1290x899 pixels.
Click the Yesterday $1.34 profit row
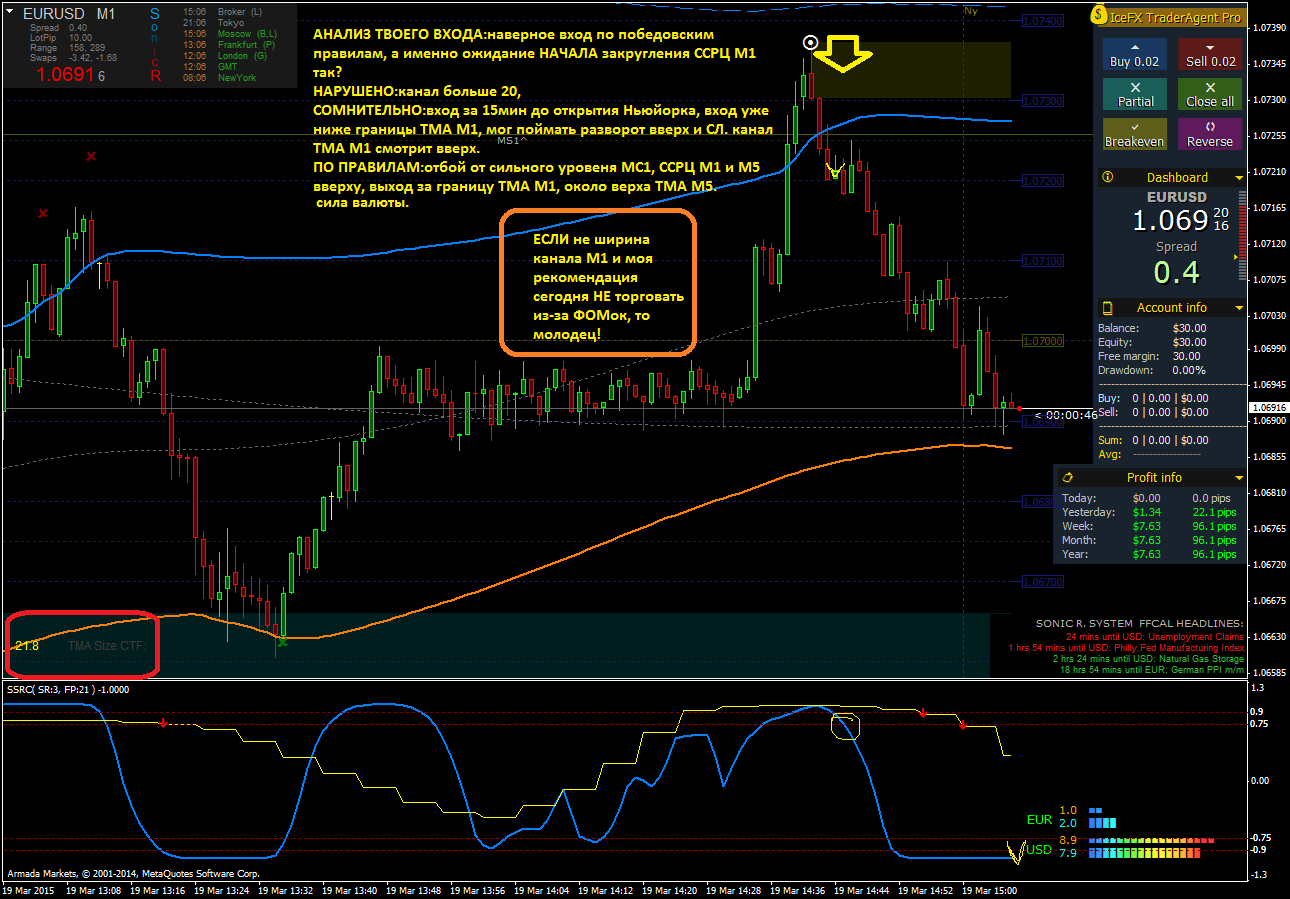1150,512
